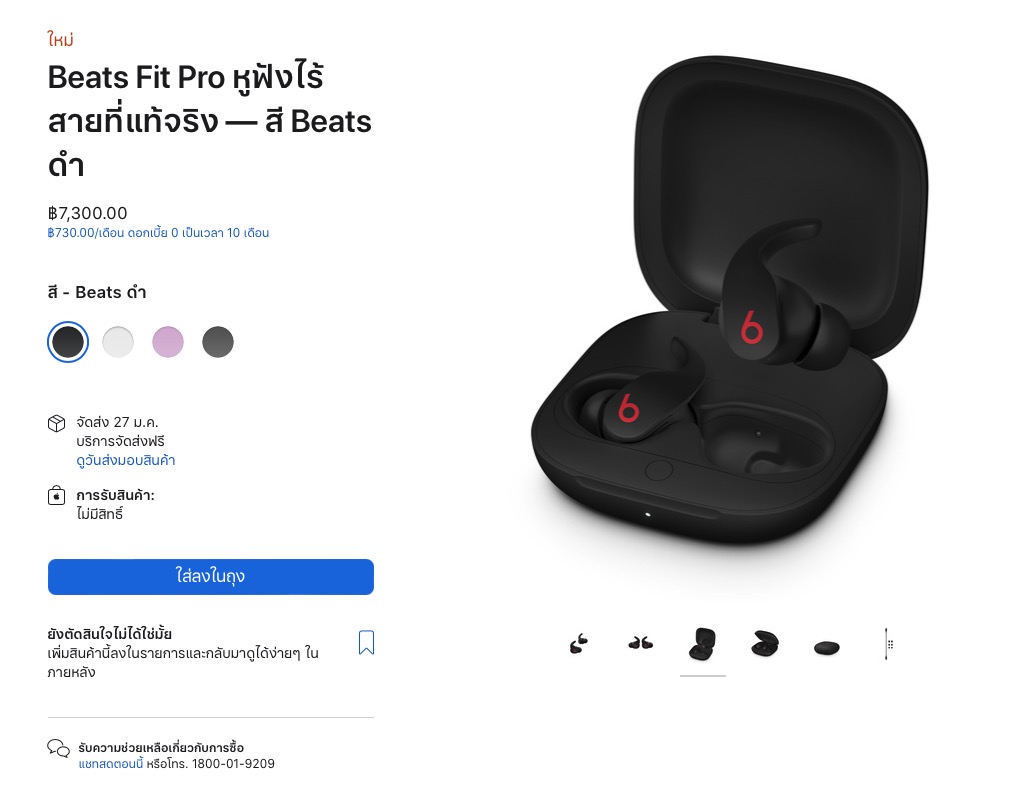The width and height of the screenshot is (1009, 798).
Task: Open monthly installment ฿730.00 link
Action: (x=158, y=233)
